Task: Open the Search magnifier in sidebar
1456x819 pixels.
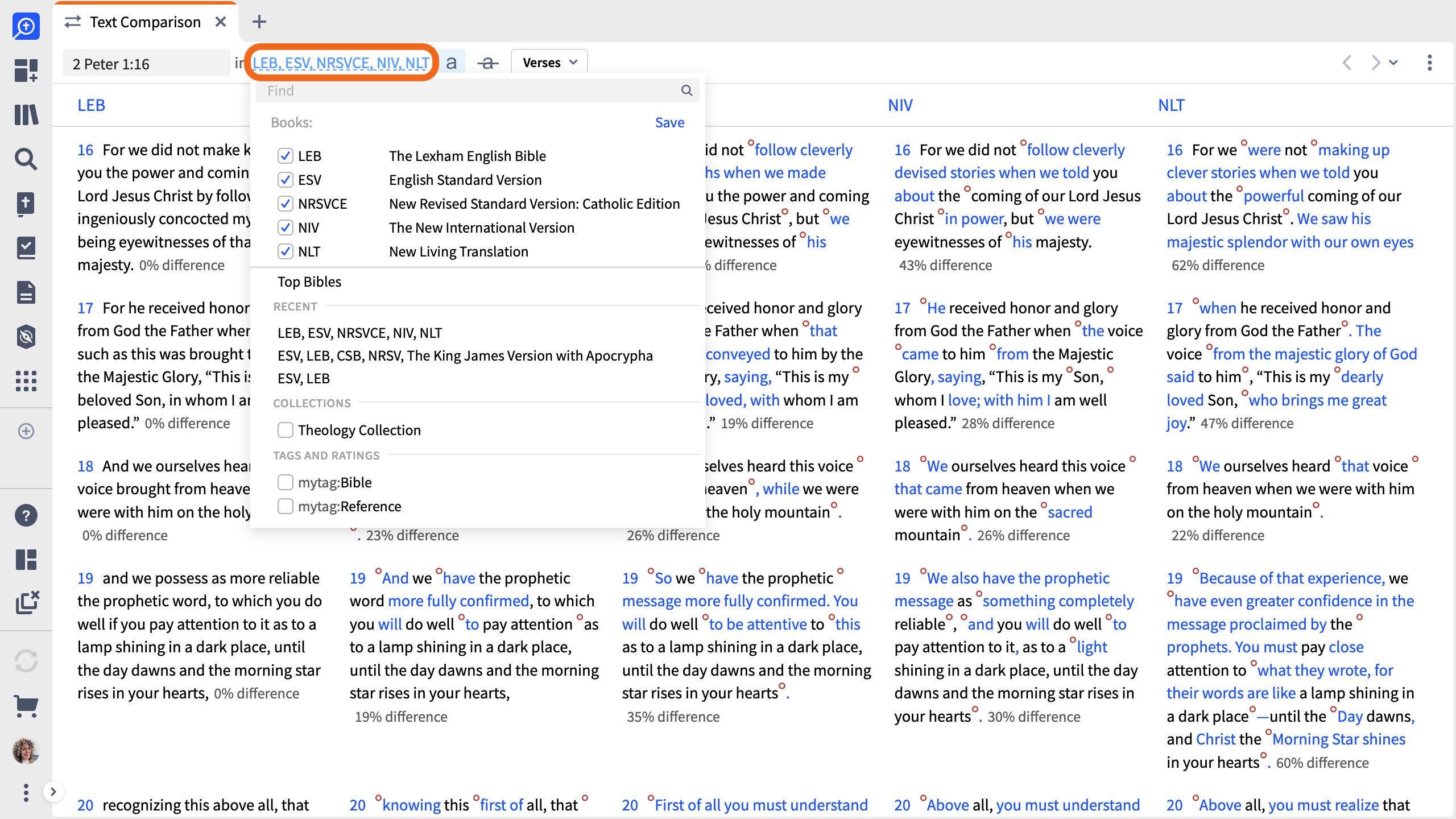Action: pyautogui.click(x=26, y=159)
